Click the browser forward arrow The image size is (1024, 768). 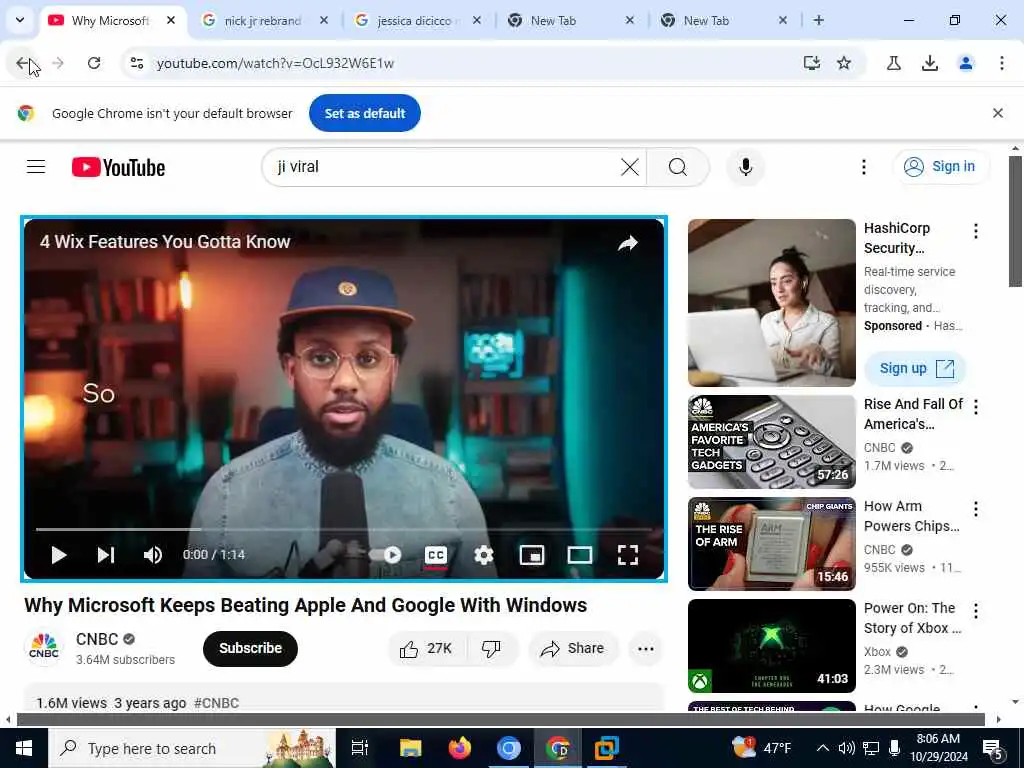coord(58,63)
